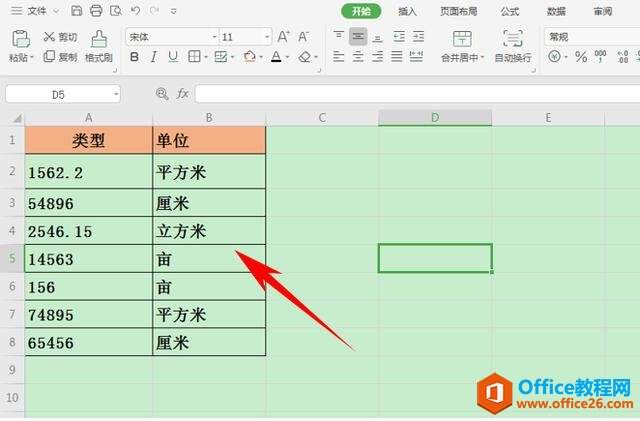Open the number format 常规 dropdown
The width and height of the screenshot is (640, 421).
(592, 37)
